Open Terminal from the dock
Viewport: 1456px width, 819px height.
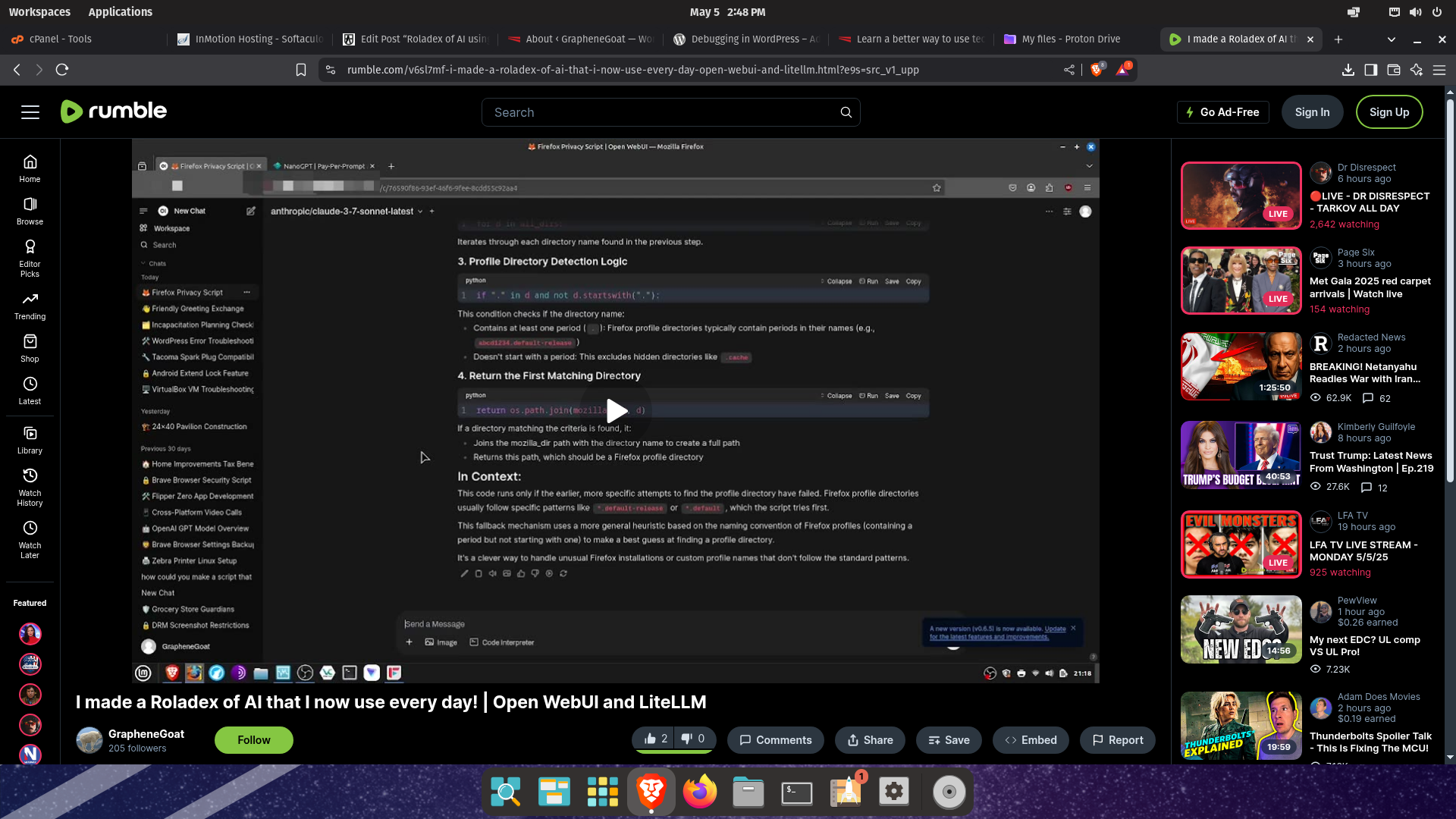796,792
